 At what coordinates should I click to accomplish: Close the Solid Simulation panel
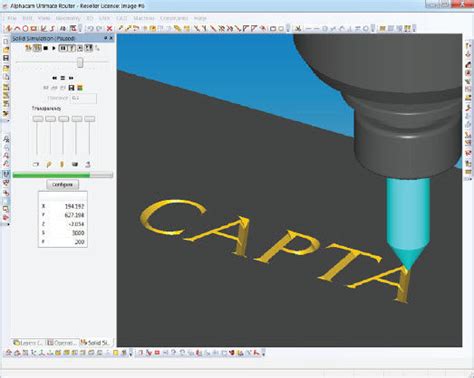111,38
